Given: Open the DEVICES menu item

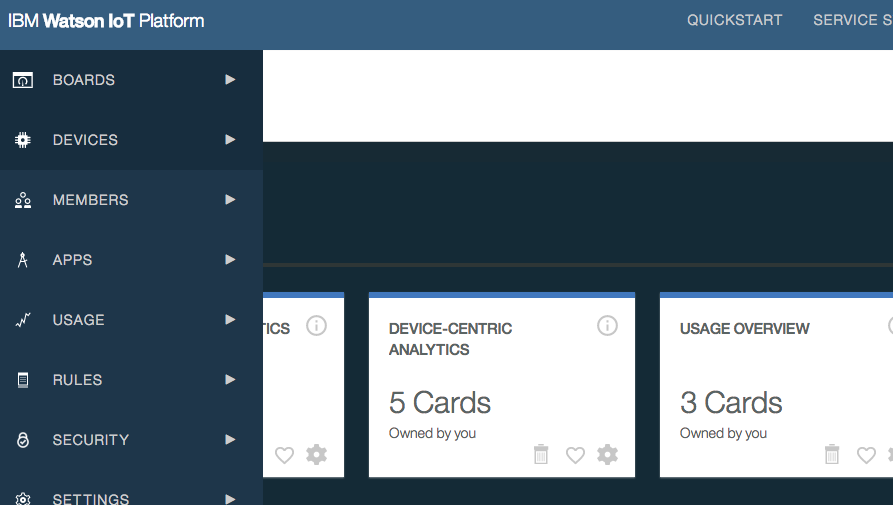Looking at the screenshot, I should tap(131, 140).
